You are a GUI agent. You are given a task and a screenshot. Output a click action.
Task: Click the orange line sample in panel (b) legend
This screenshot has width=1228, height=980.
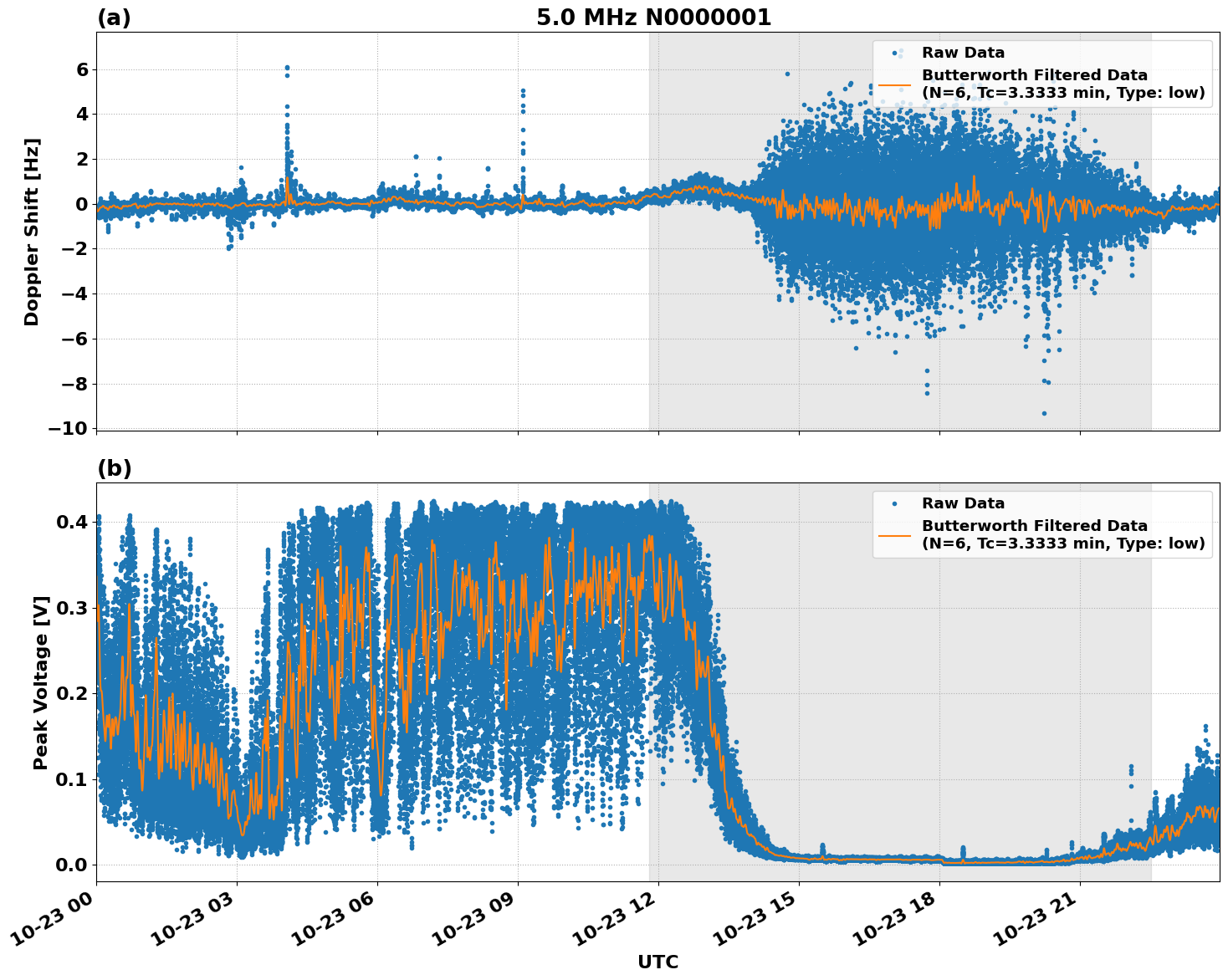pos(894,536)
